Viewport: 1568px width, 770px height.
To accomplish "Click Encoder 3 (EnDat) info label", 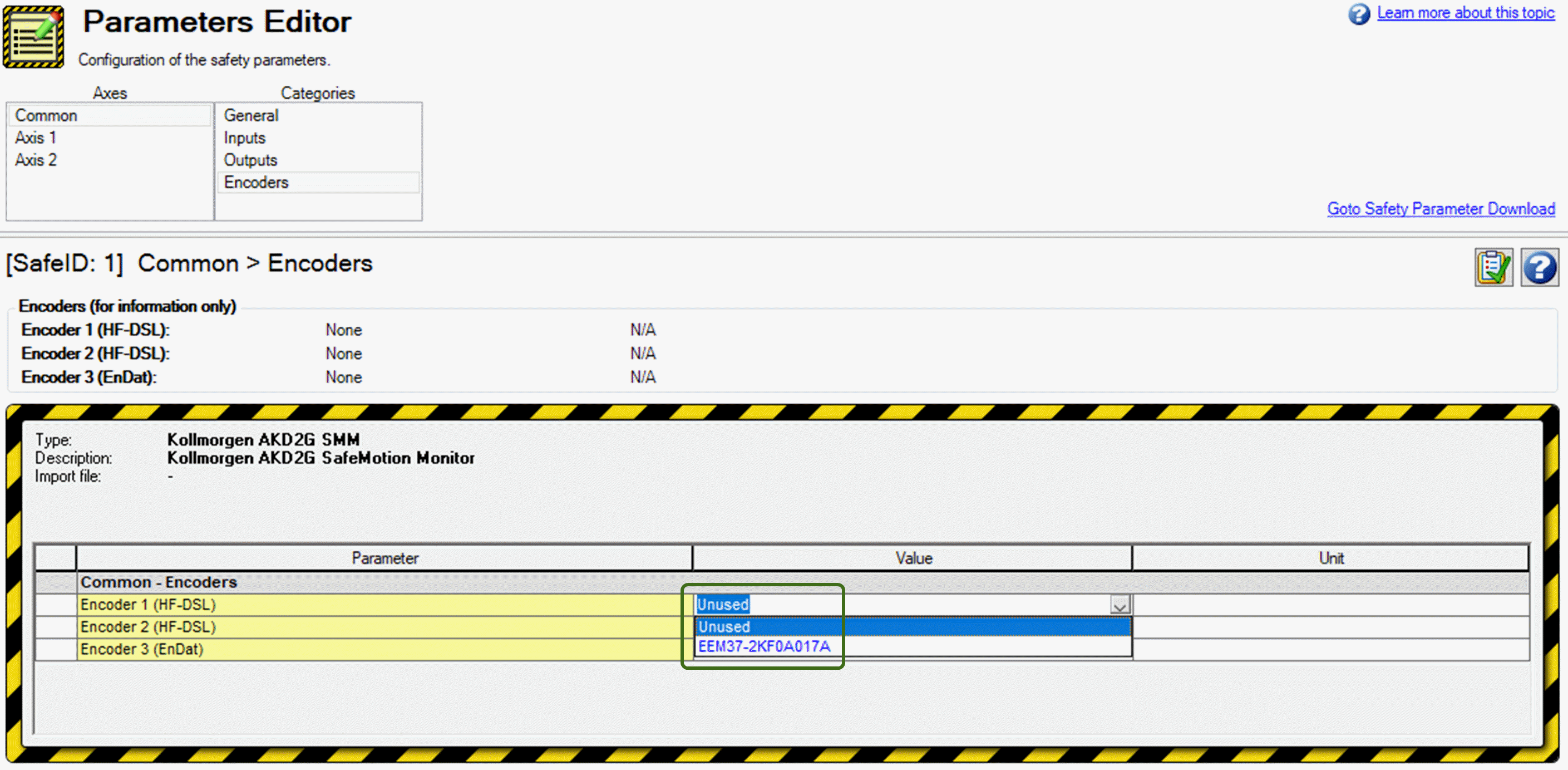I will tap(89, 377).
